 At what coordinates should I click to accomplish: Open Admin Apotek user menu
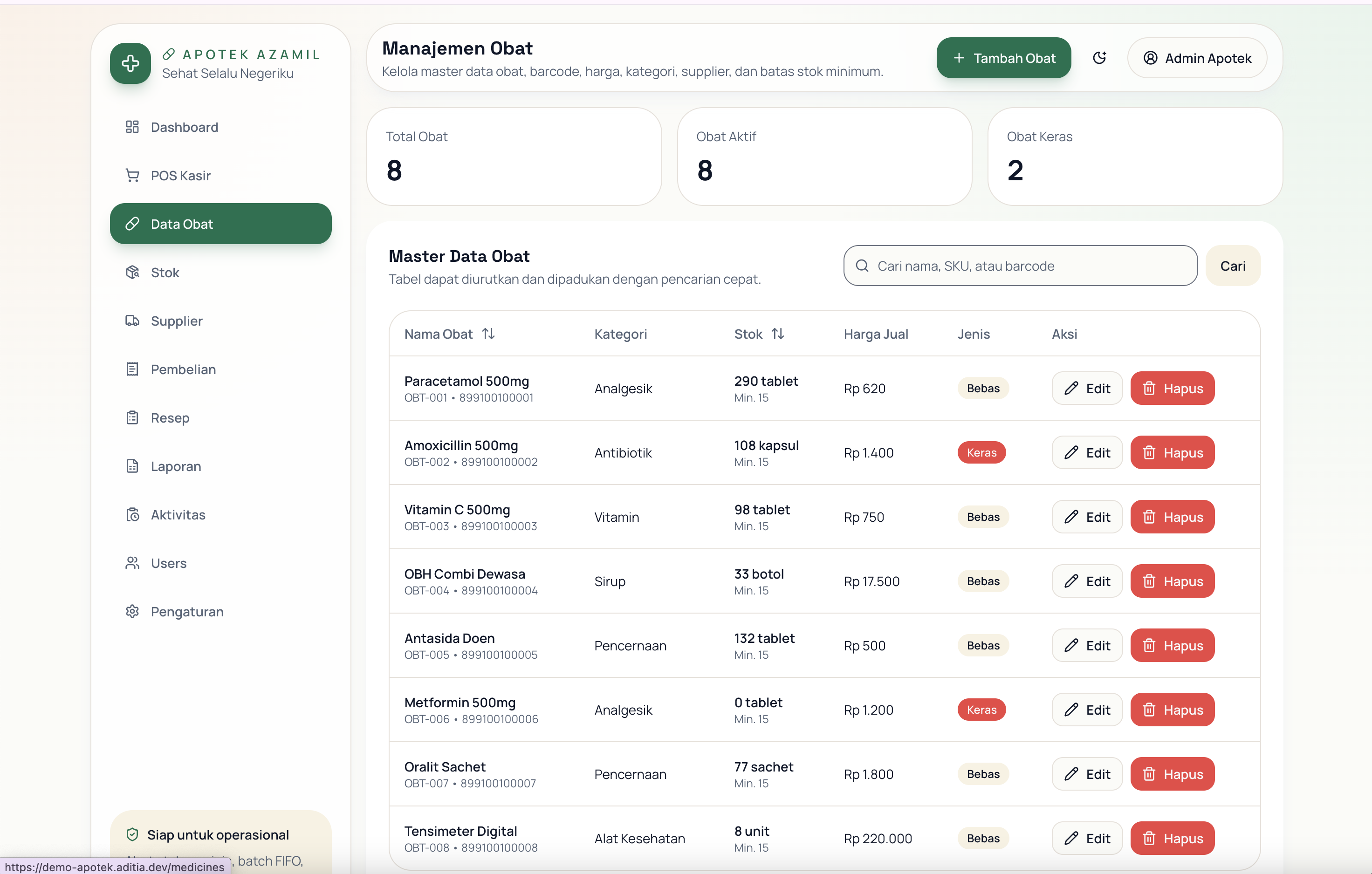(1196, 58)
